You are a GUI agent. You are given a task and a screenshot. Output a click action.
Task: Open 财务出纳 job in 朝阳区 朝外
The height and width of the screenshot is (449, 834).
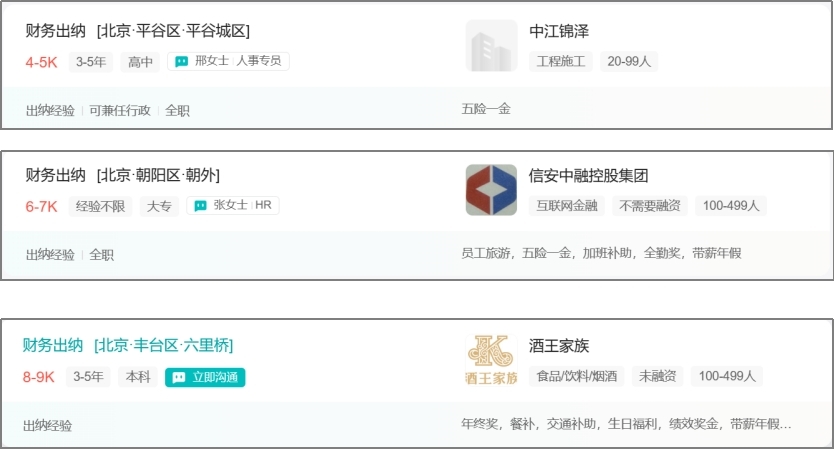point(122,176)
